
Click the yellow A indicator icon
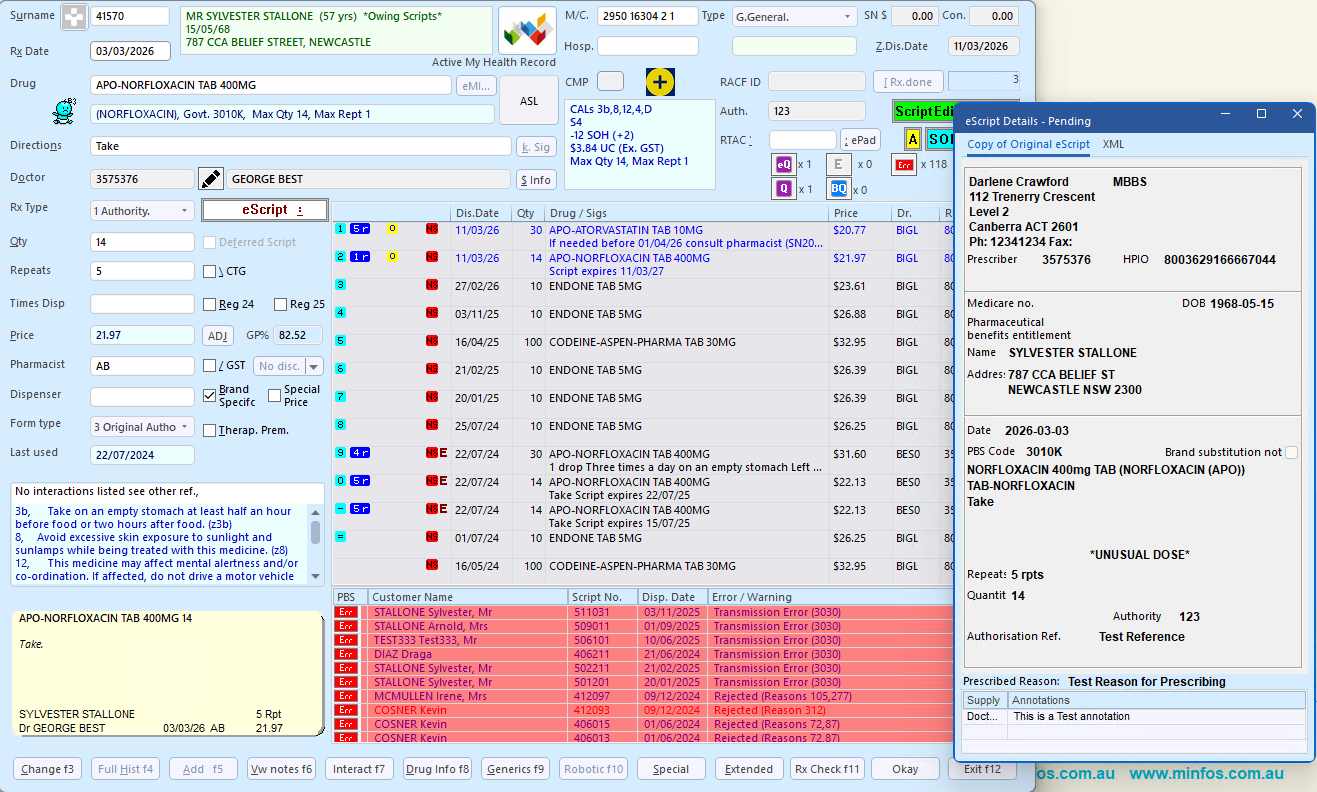(912, 139)
